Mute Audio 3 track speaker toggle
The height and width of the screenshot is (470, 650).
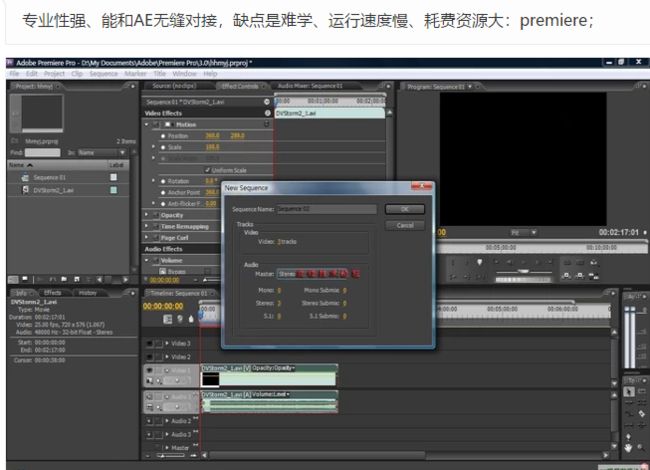pos(150,434)
